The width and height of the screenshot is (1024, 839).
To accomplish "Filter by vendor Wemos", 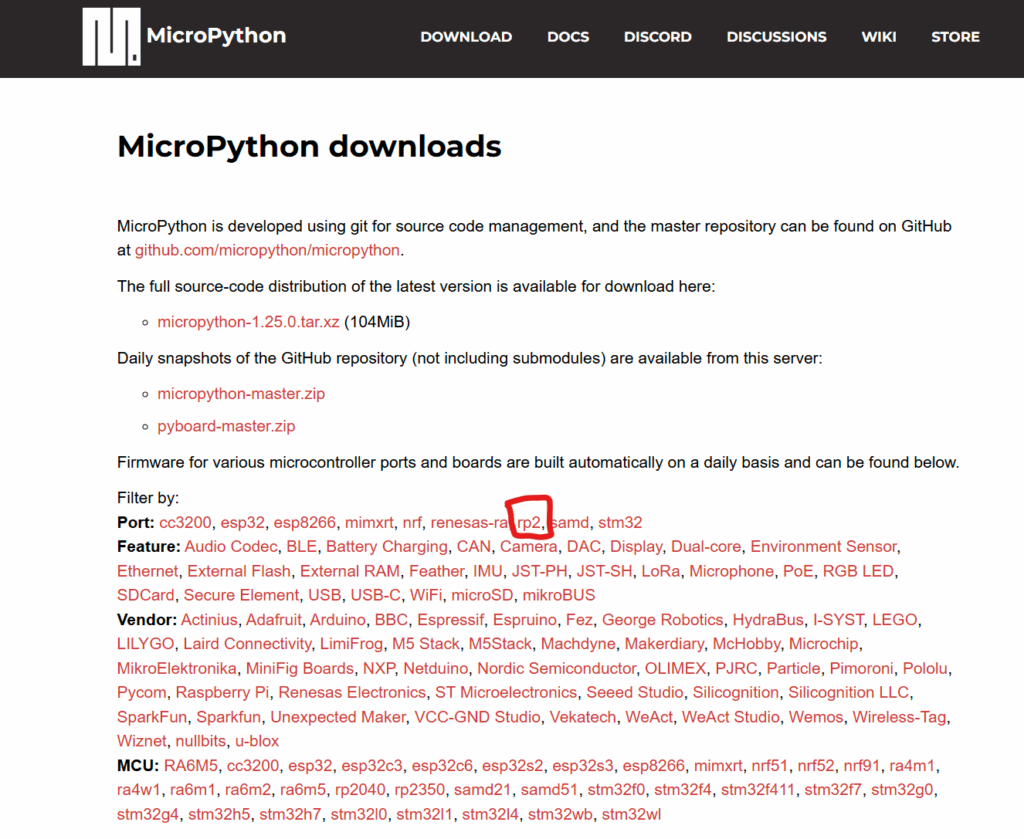I will click(816, 717).
